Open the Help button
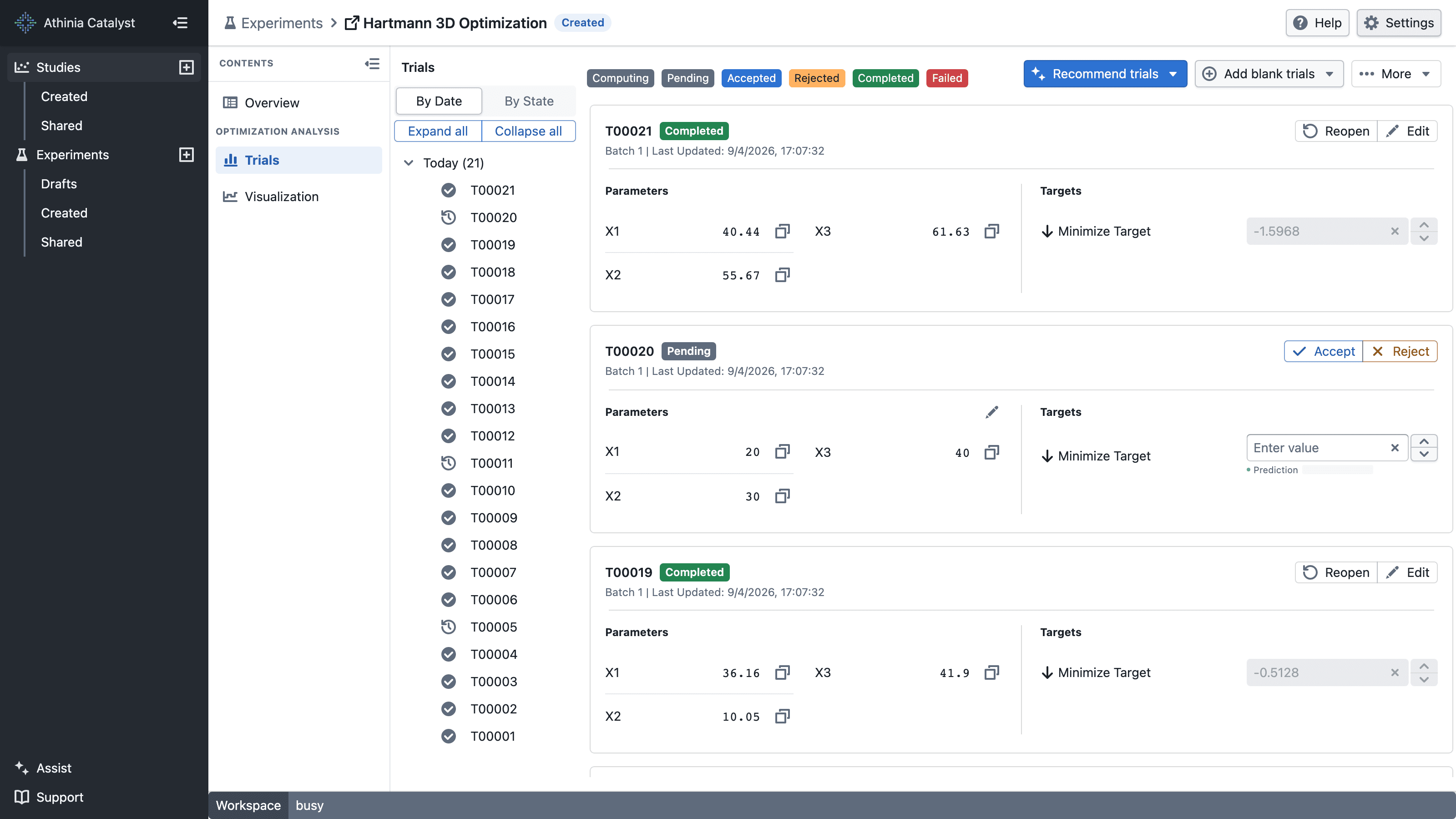1456x819 pixels. coord(1318,23)
